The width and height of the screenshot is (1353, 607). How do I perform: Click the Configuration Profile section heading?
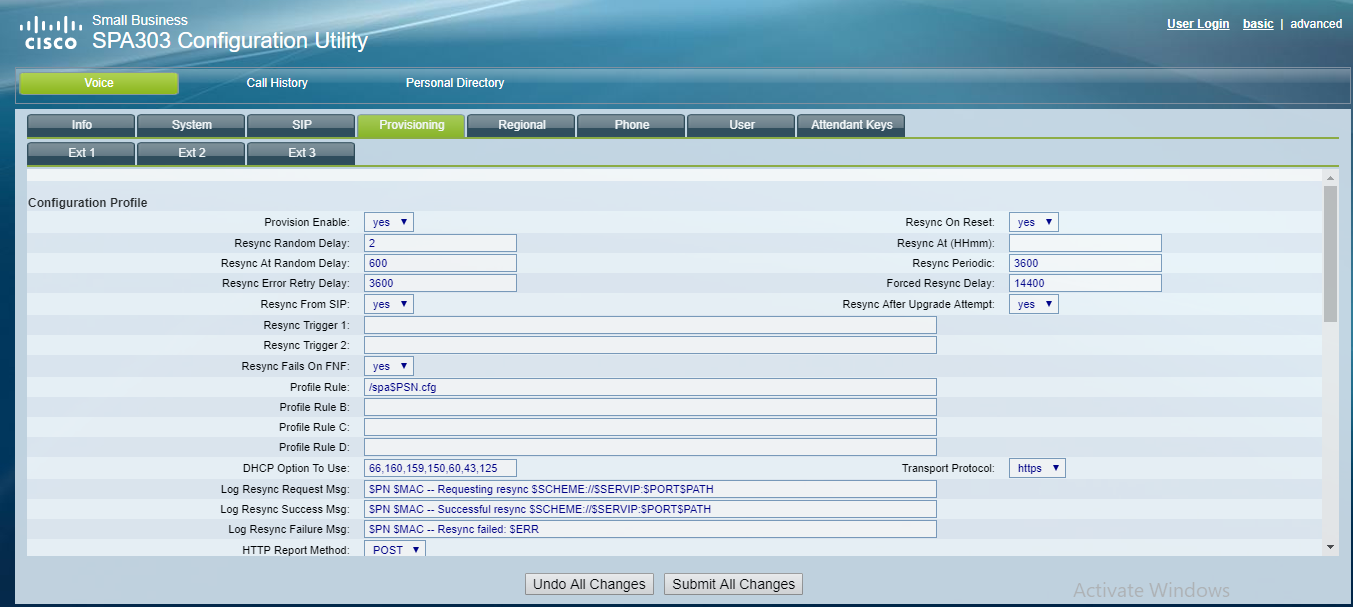coord(88,203)
